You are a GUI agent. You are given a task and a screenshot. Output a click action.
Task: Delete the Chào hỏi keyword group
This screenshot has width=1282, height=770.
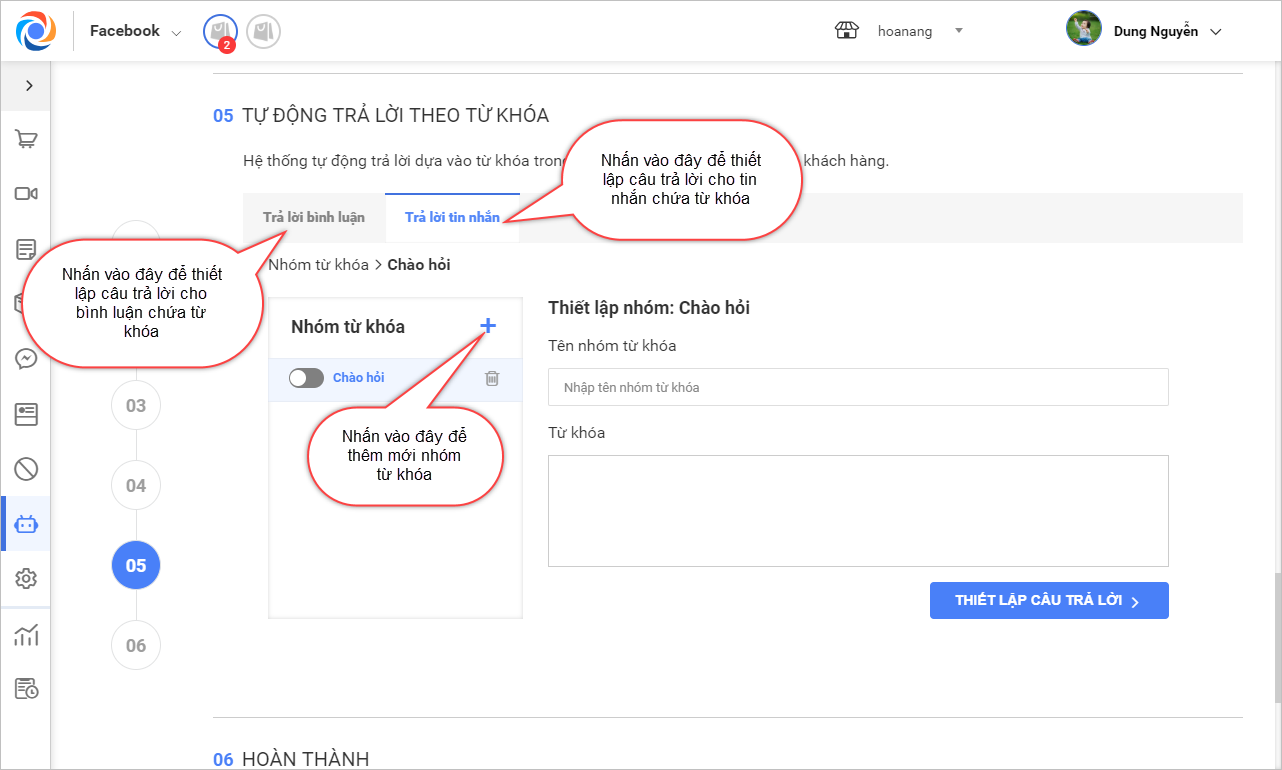pos(492,378)
